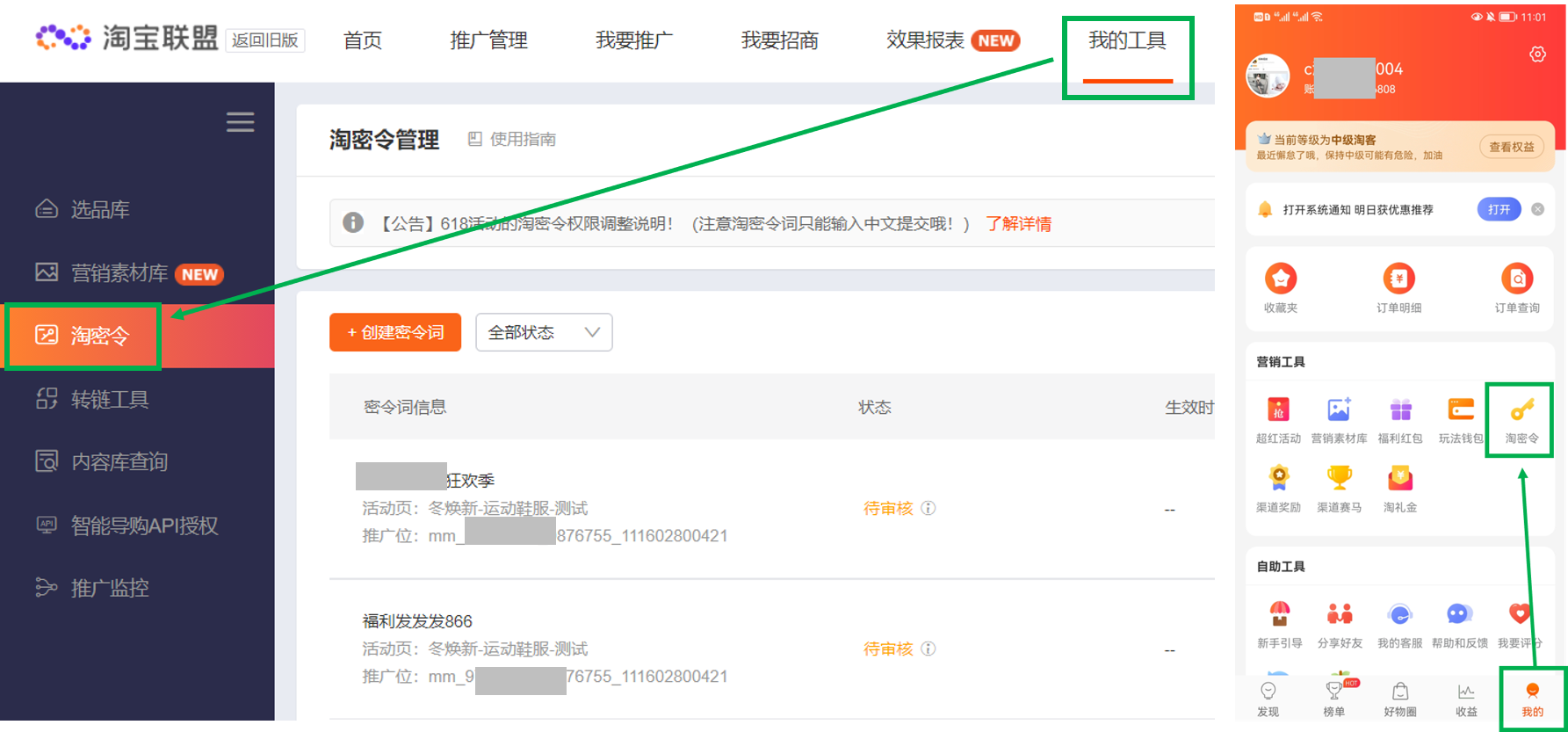Click the notification bell icon
The image size is (1568, 732).
1265,209
